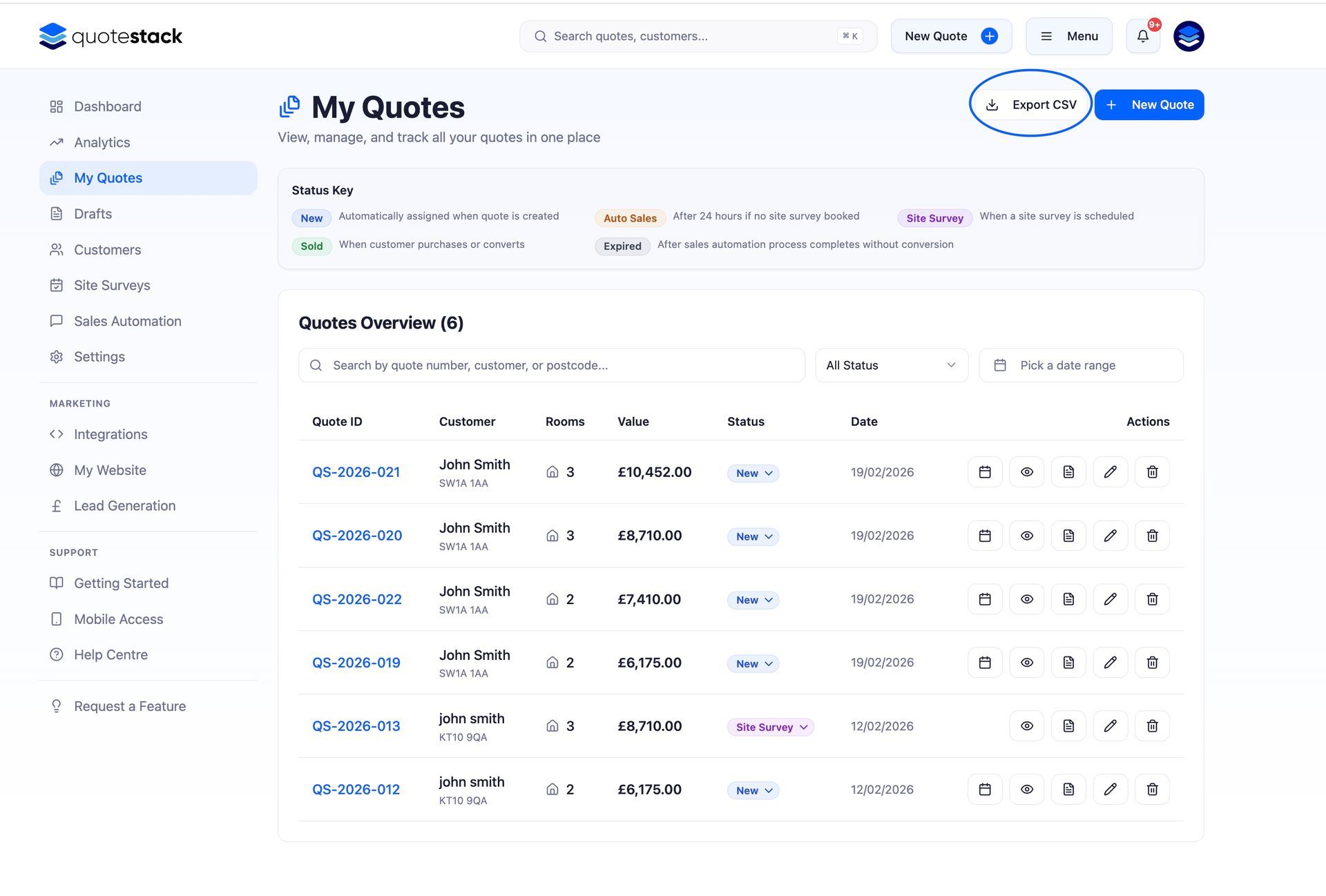Image resolution: width=1326 pixels, height=896 pixels.
Task: Open Site Survey status dropdown for QS-2026-013
Action: pyautogui.click(x=770, y=727)
